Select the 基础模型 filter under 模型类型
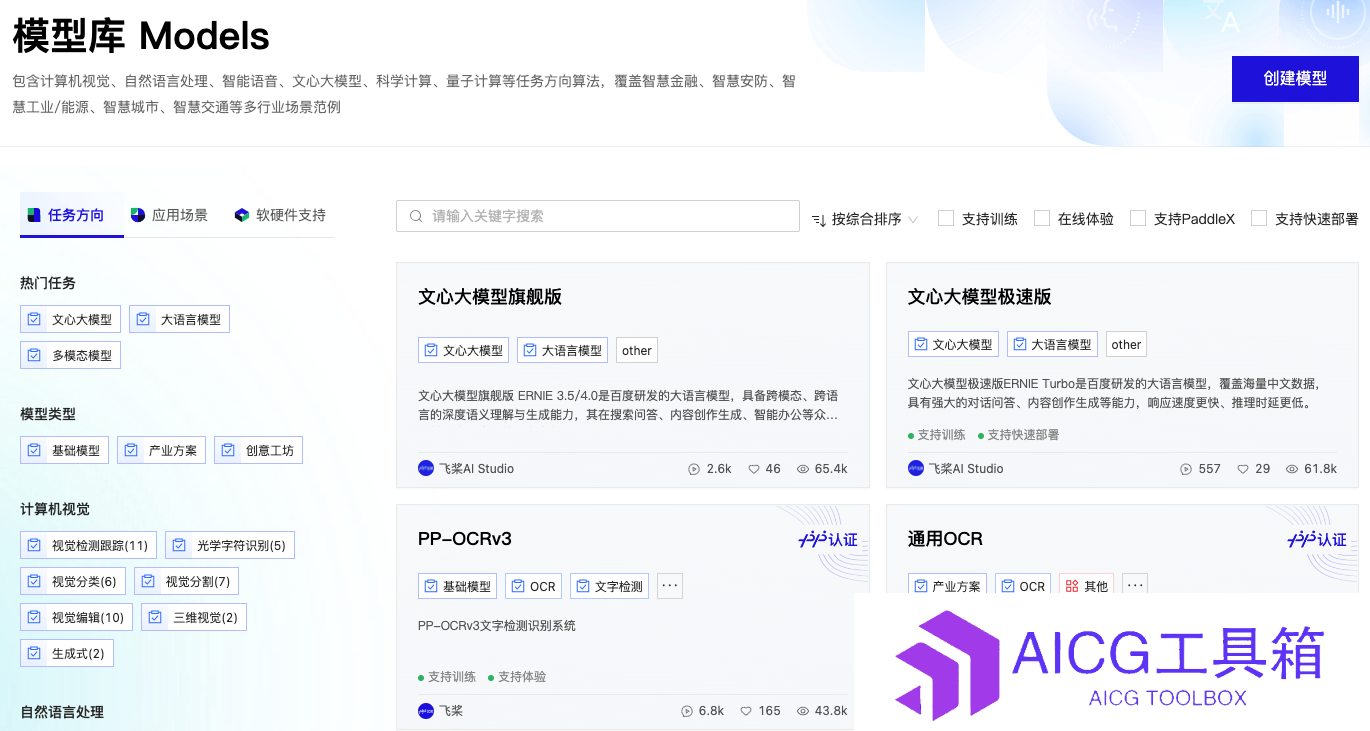The image size is (1370, 731). click(64, 450)
